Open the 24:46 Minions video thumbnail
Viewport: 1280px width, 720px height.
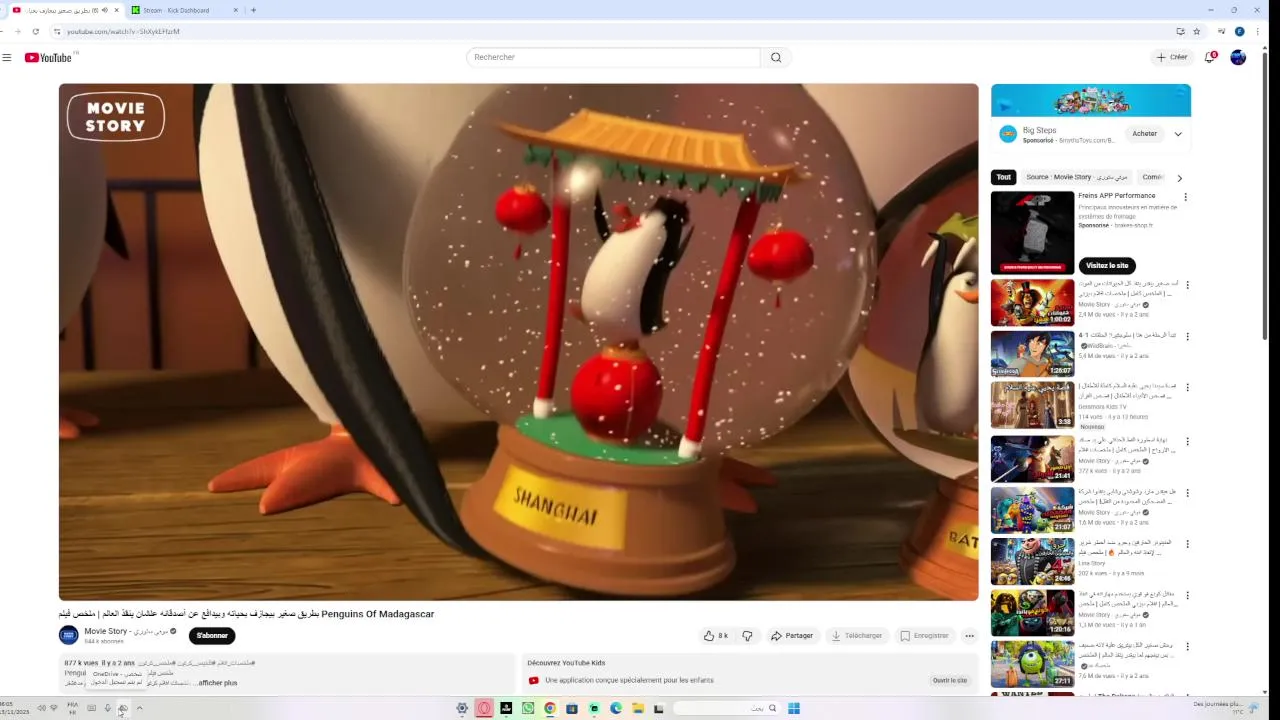click(x=1033, y=561)
